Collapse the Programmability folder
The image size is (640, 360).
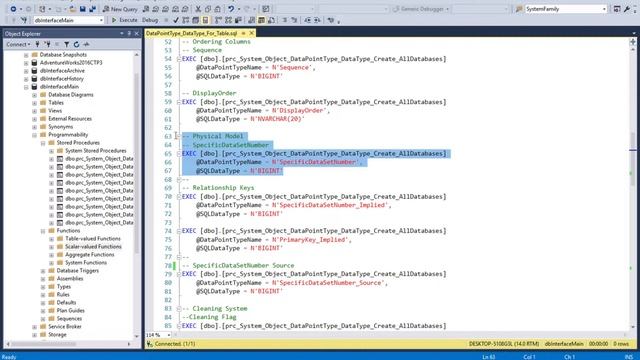(x=35, y=135)
